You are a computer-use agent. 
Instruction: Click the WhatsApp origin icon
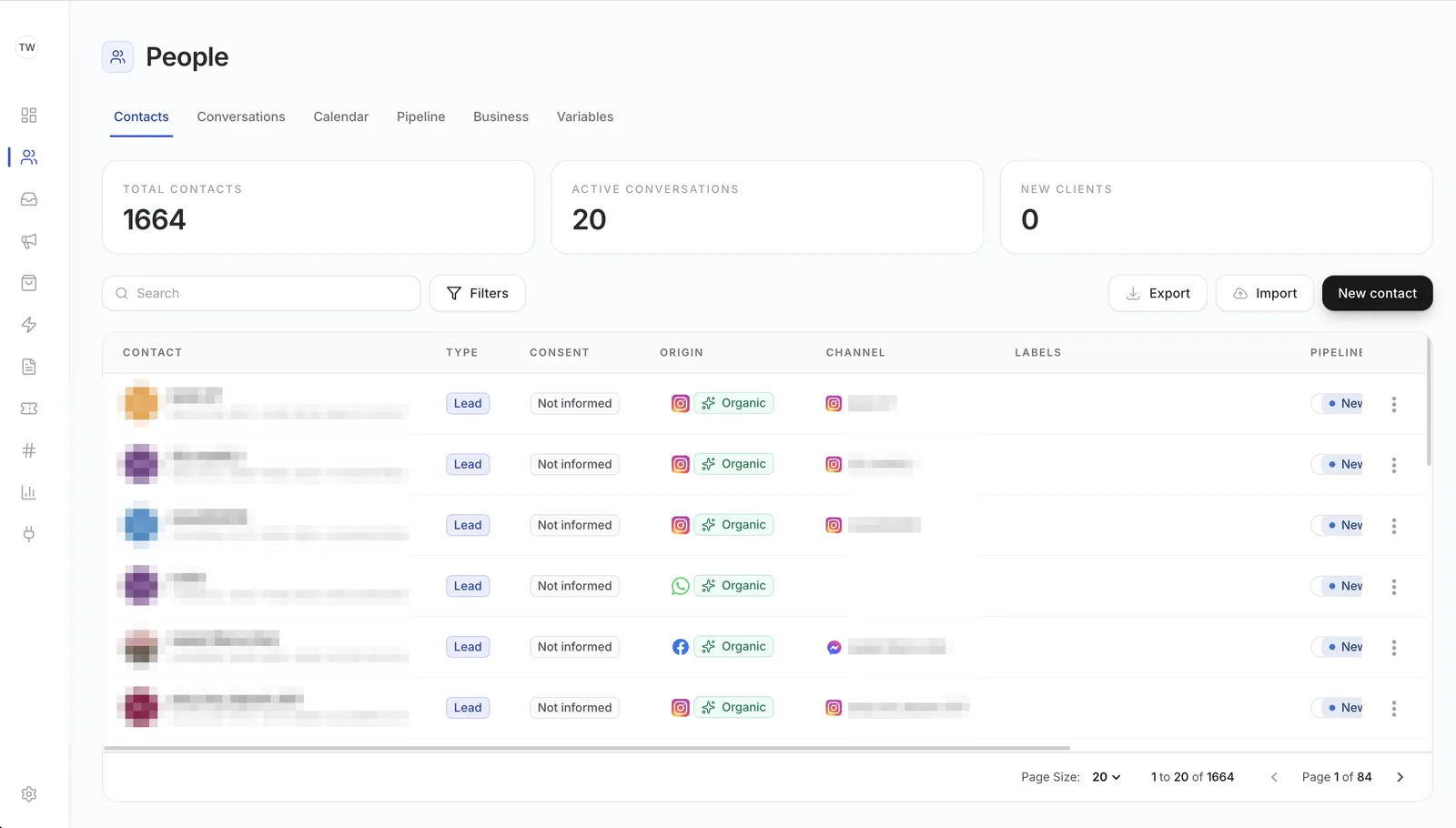(x=680, y=586)
